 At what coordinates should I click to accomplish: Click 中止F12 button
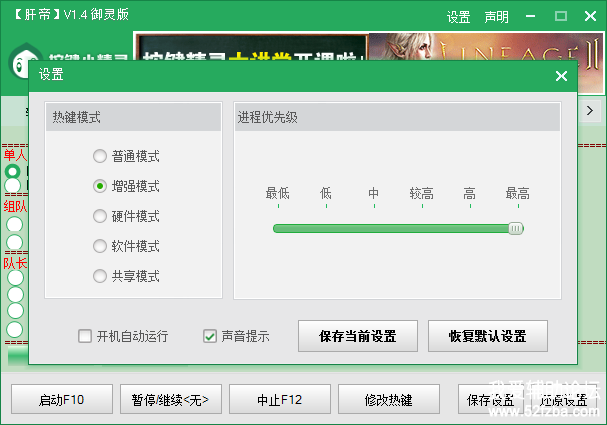(x=280, y=399)
